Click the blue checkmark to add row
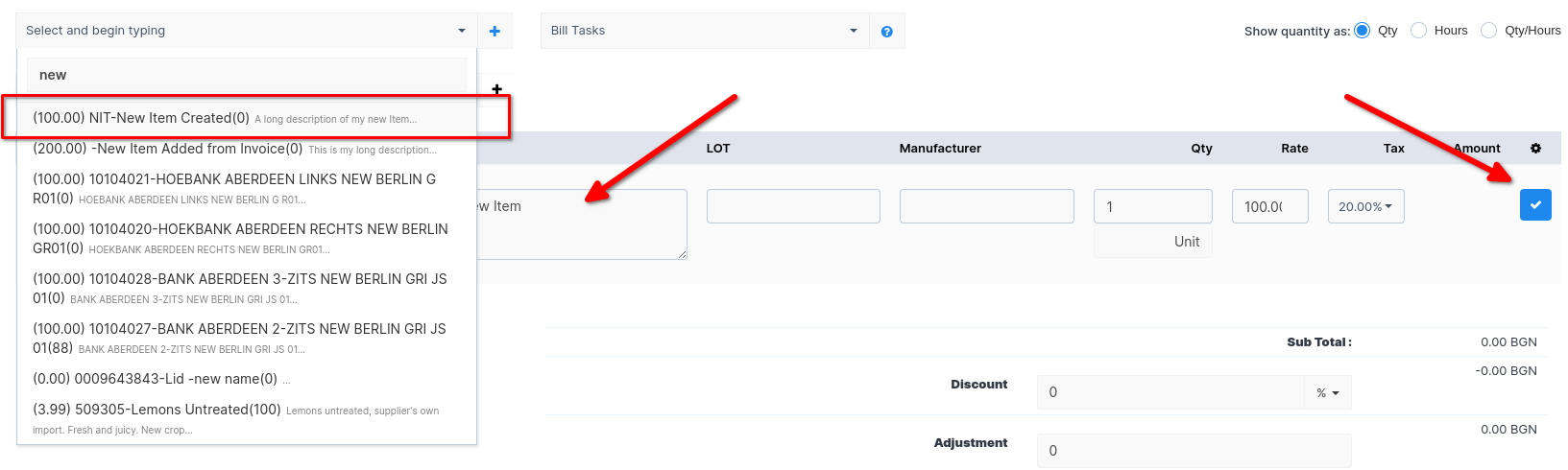 pyautogui.click(x=1534, y=205)
